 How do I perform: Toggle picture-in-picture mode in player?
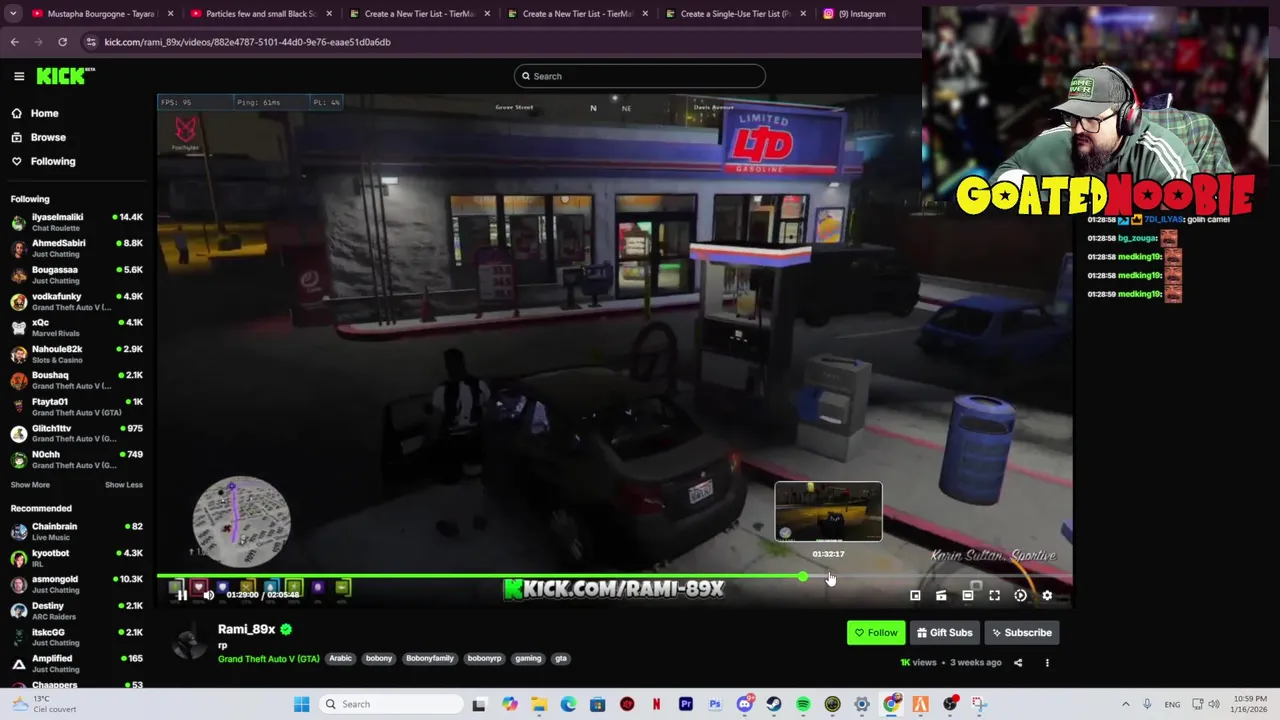point(915,595)
